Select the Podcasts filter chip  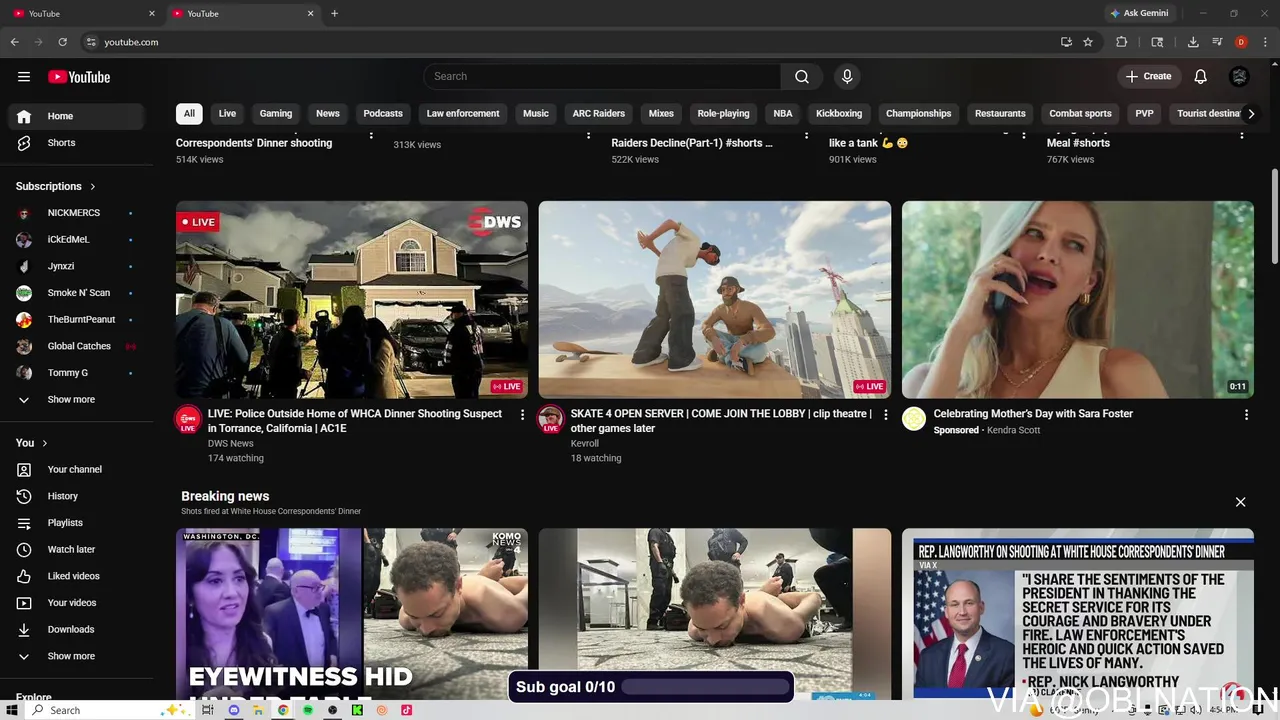[x=383, y=114]
